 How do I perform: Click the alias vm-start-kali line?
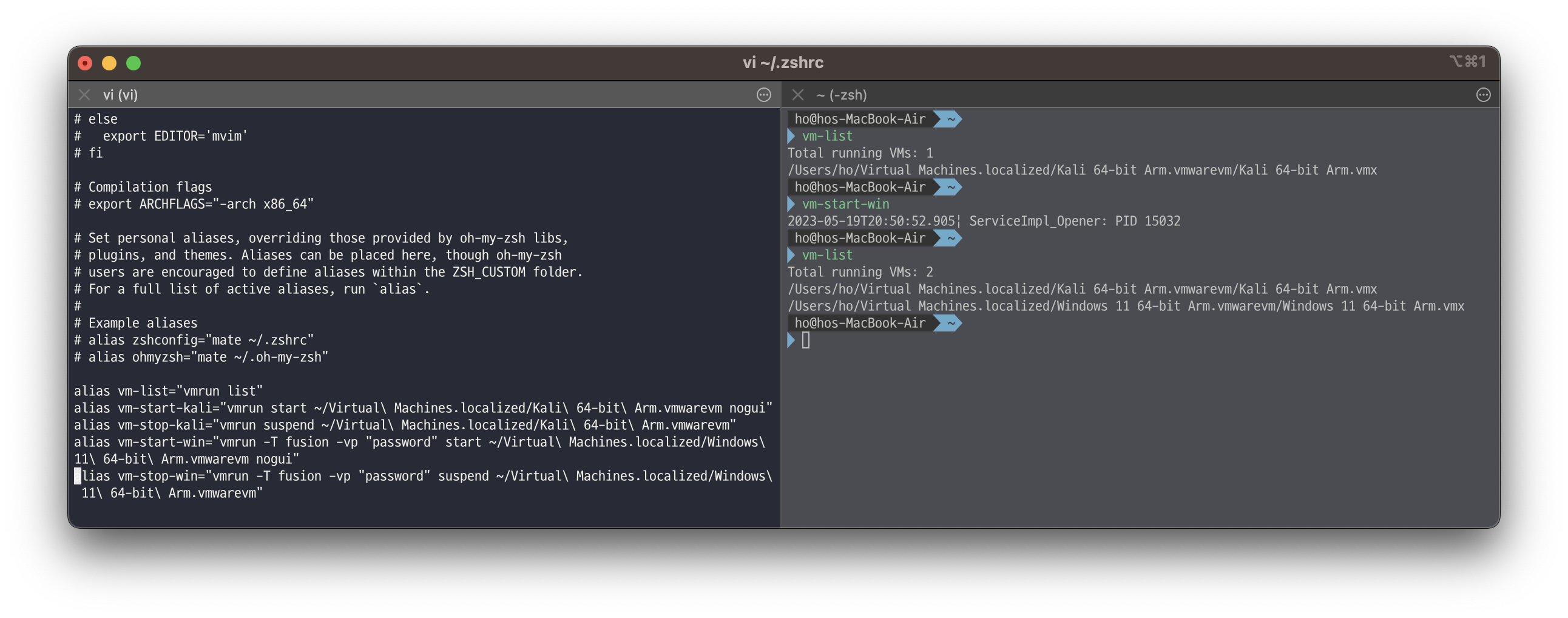coord(423,408)
